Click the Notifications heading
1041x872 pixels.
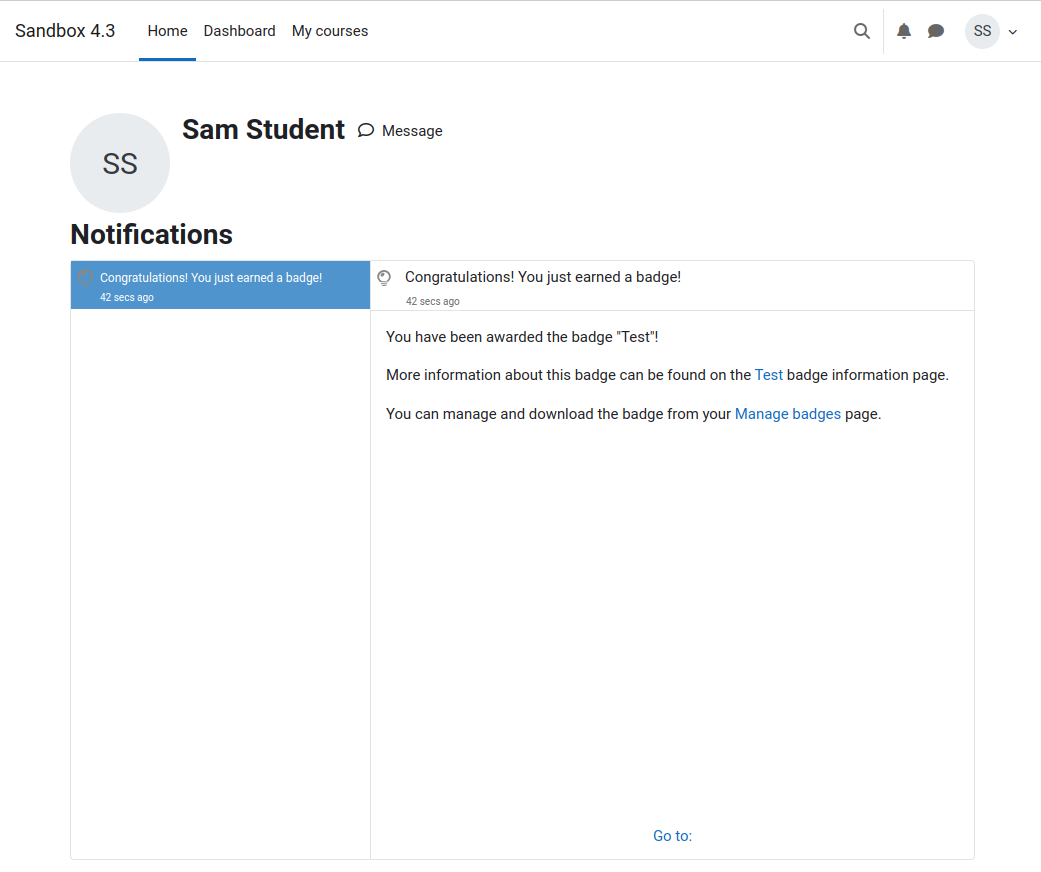point(151,234)
